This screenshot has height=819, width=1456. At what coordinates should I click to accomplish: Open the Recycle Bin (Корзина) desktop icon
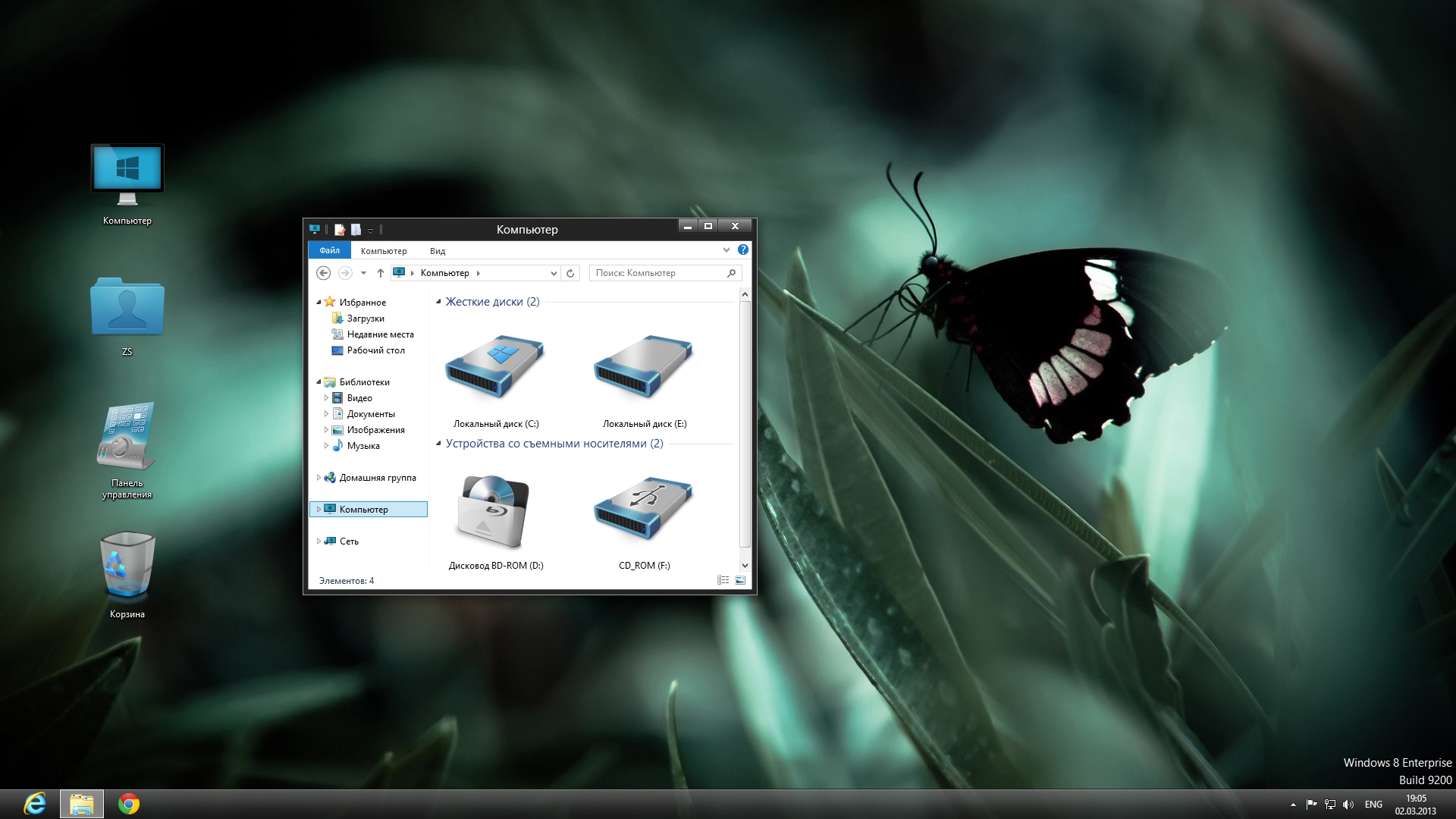click(127, 565)
